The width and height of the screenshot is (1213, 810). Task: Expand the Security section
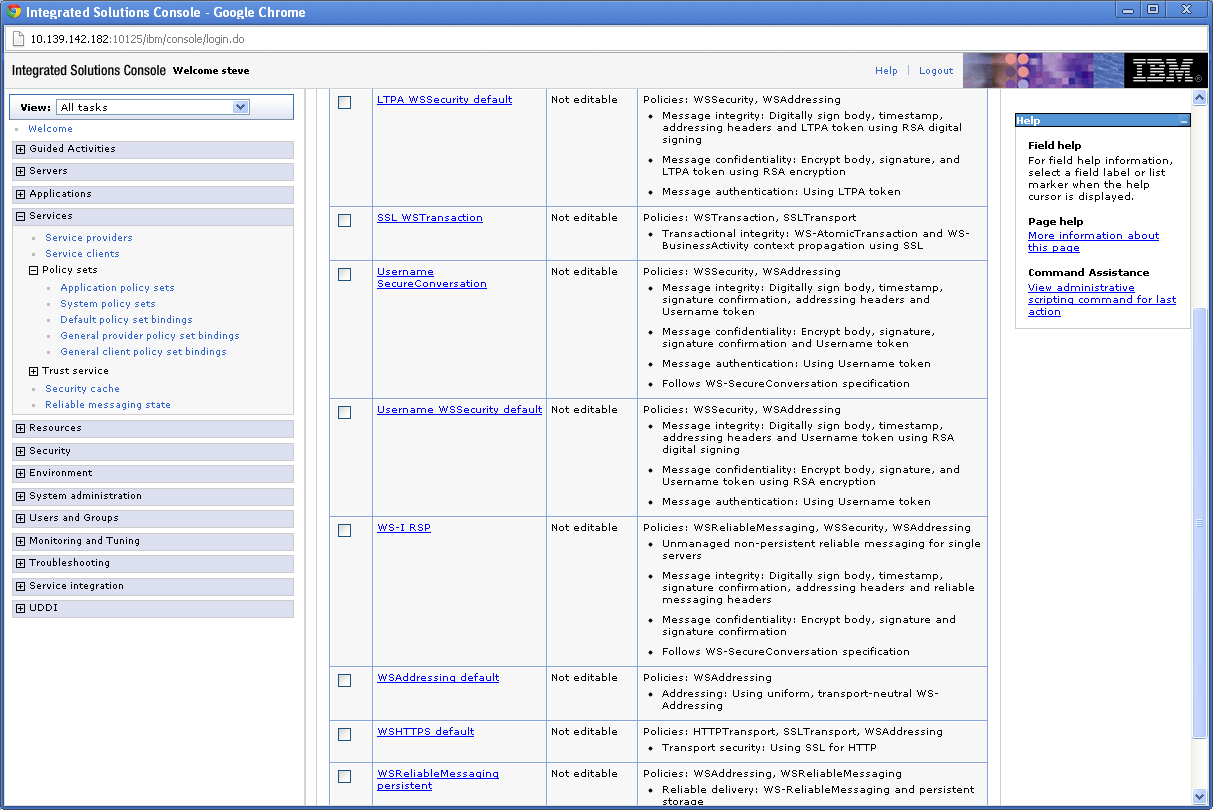(x=19, y=450)
